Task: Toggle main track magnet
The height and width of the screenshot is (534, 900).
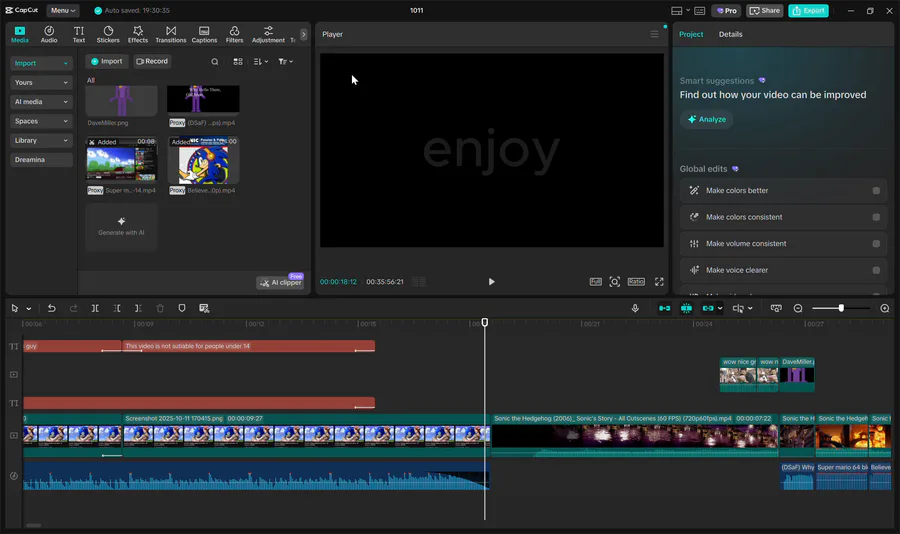Action: click(665, 308)
